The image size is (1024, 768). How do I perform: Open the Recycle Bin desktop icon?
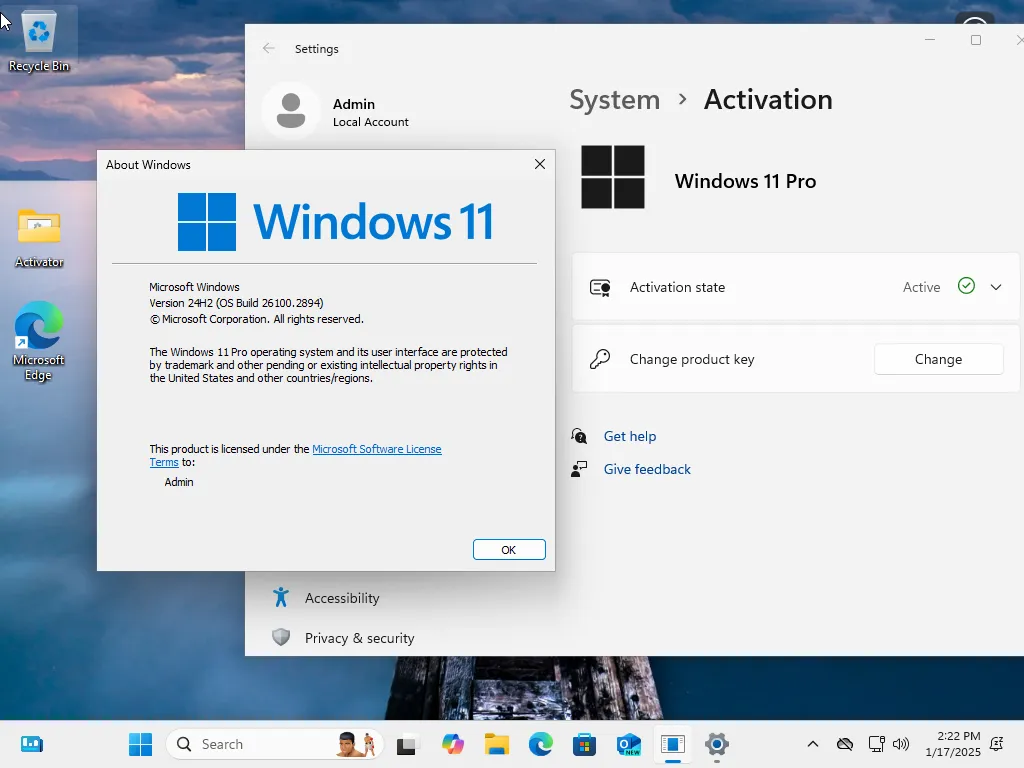39,42
